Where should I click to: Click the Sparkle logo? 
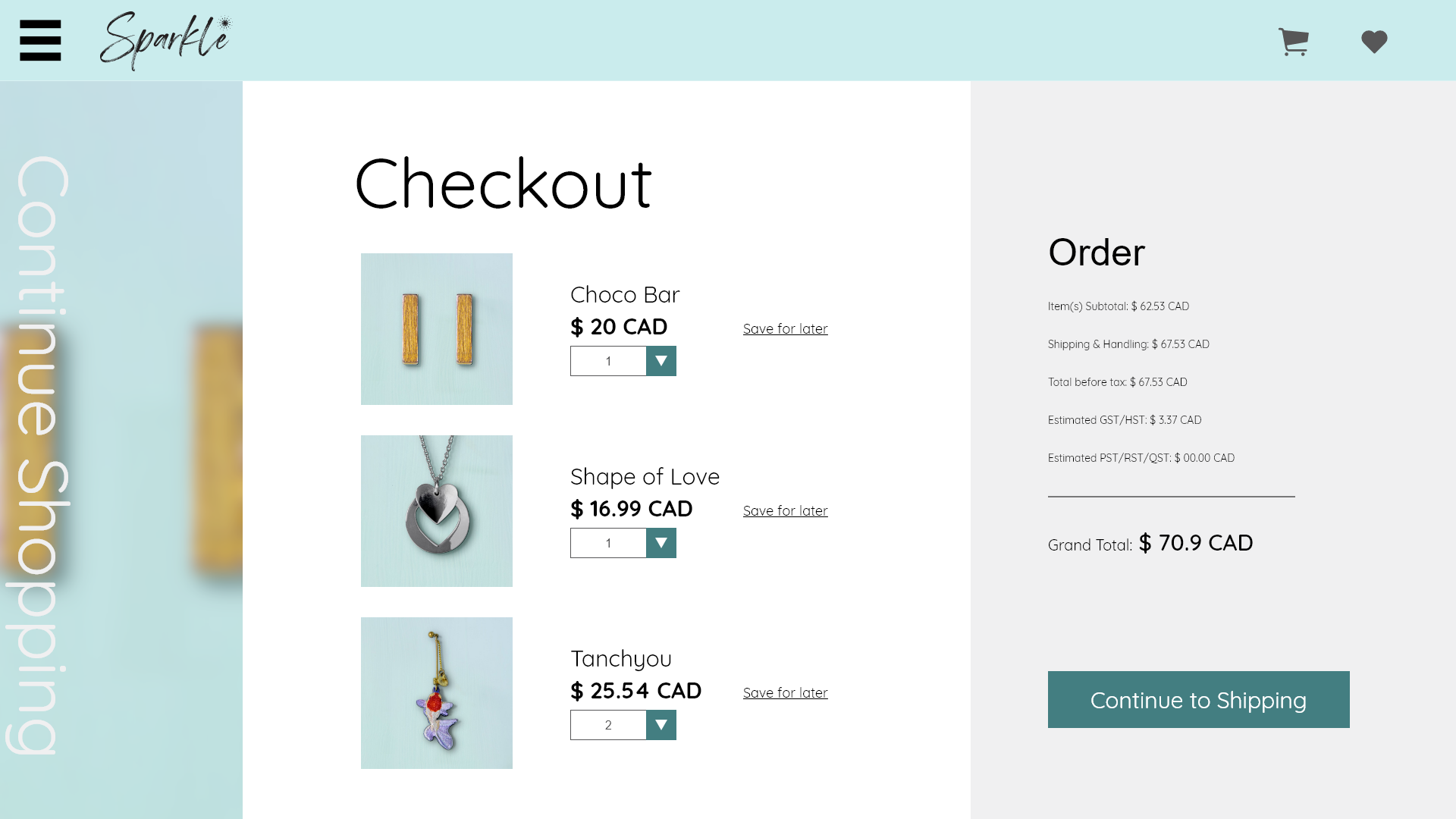(165, 40)
